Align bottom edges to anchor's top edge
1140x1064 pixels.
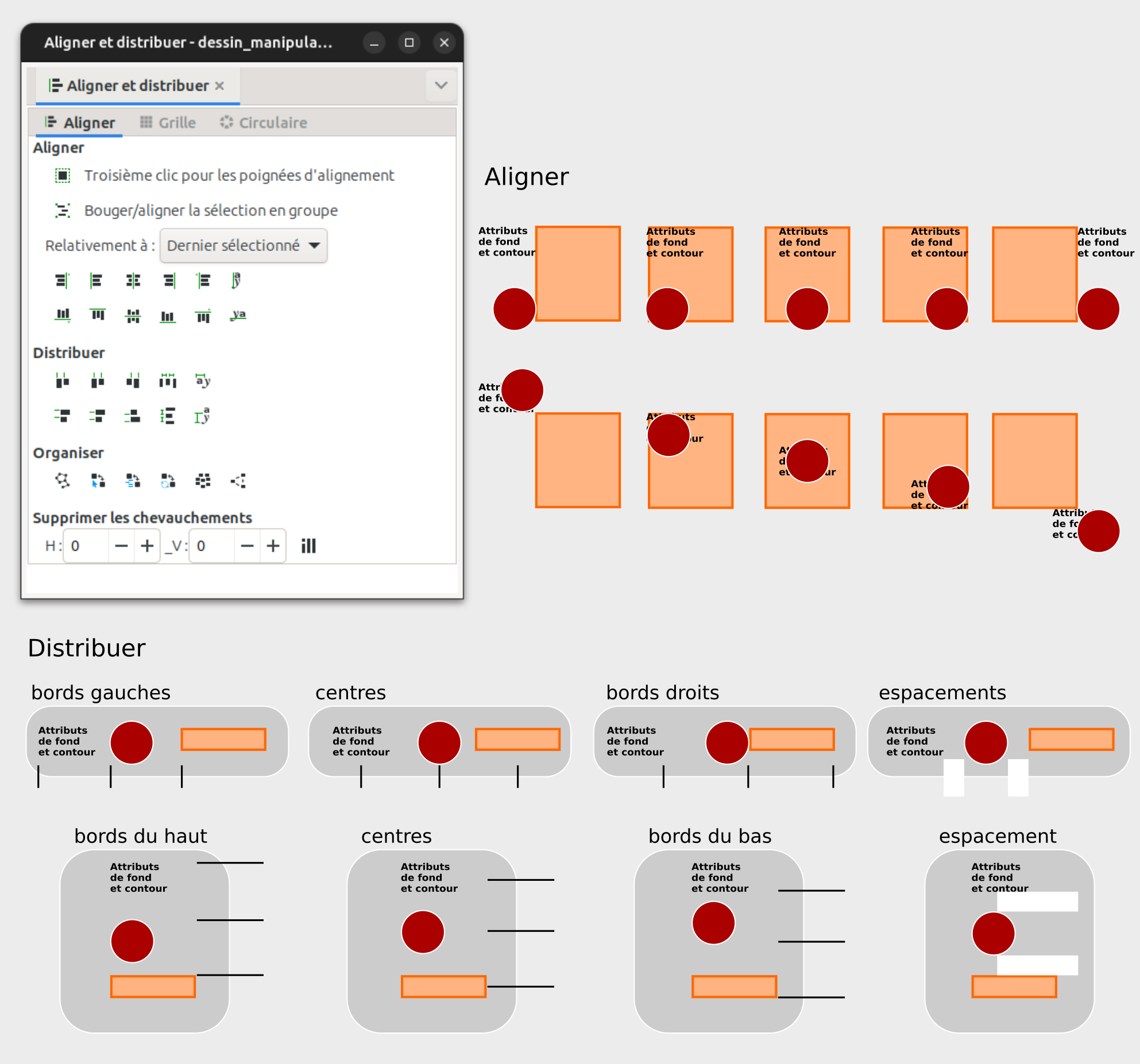tap(62, 315)
